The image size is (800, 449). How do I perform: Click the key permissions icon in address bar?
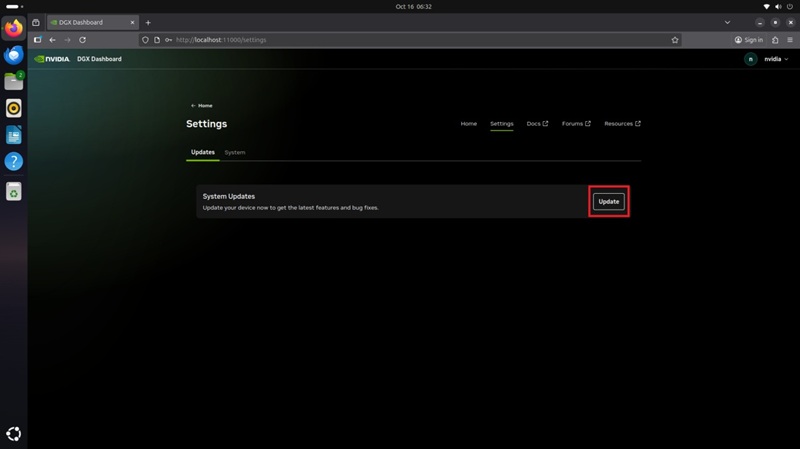(x=168, y=40)
